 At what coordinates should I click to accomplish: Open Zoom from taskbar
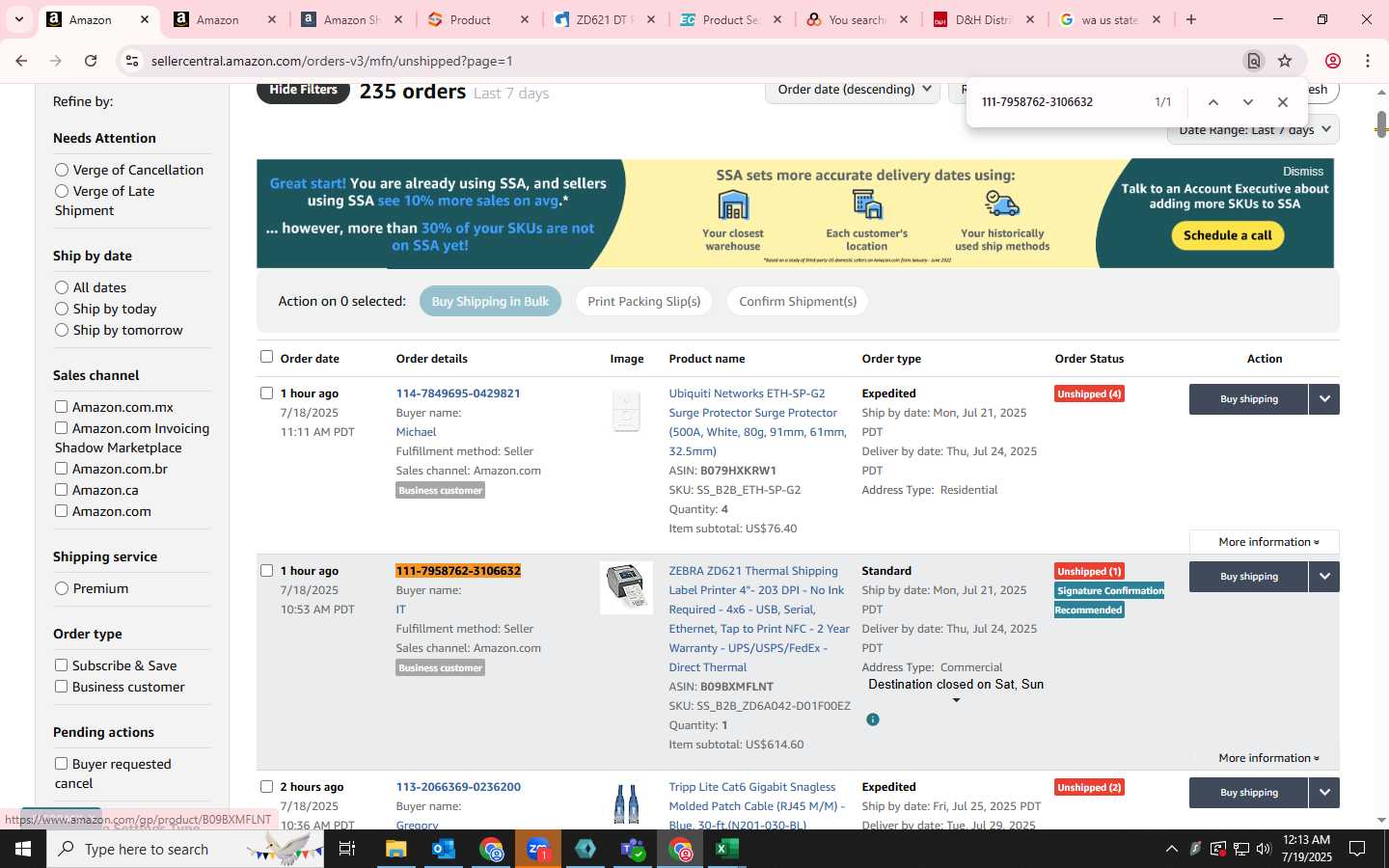[x=538, y=849]
